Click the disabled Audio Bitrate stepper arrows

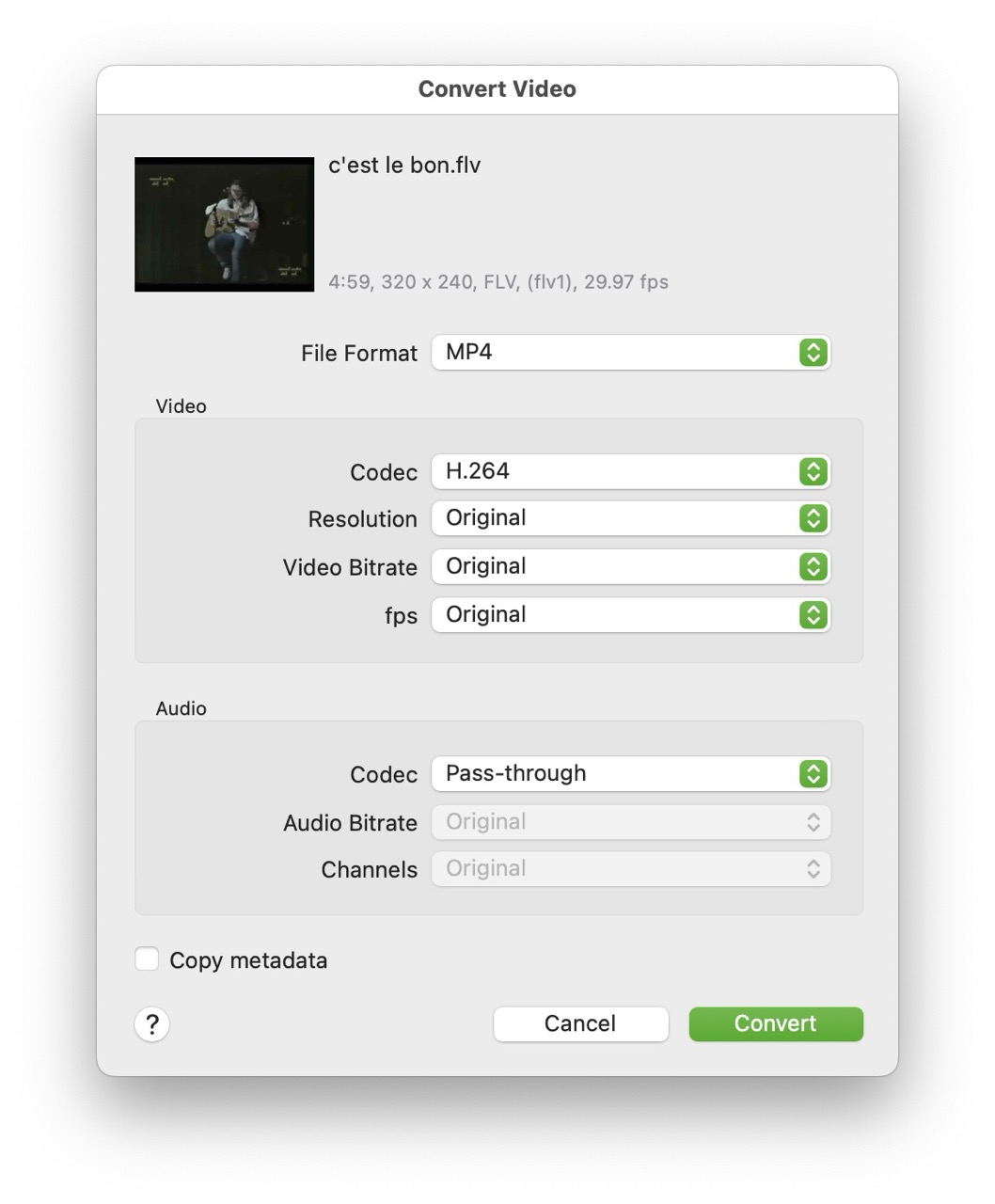click(813, 821)
